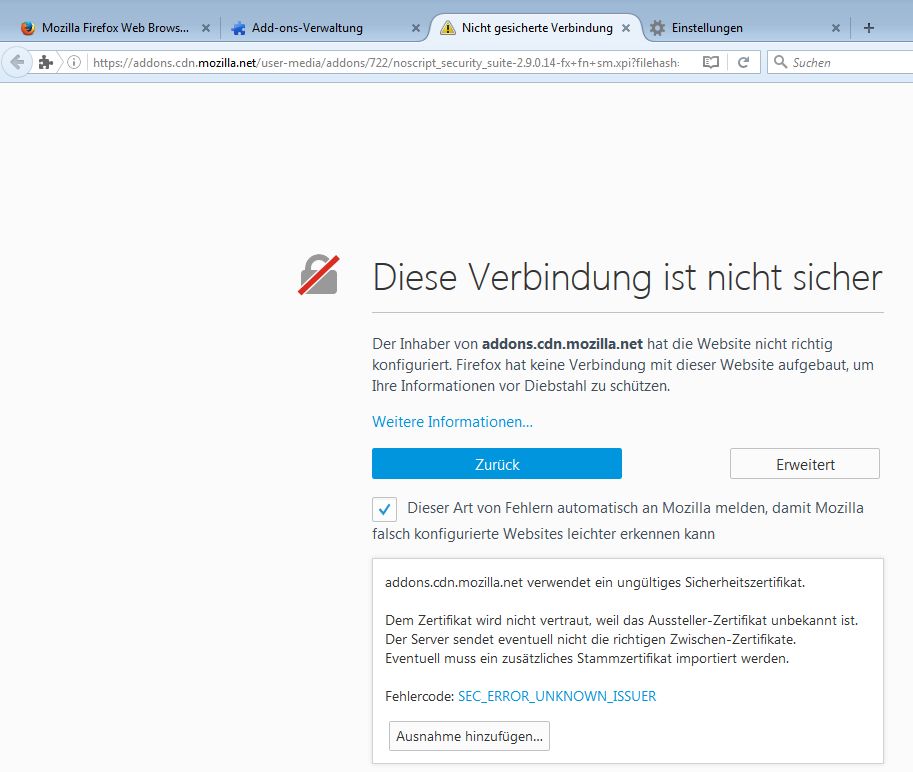The width and height of the screenshot is (913, 772).
Task: Close the Mozilla Firefox Web Browser tab
Action: (x=204, y=28)
